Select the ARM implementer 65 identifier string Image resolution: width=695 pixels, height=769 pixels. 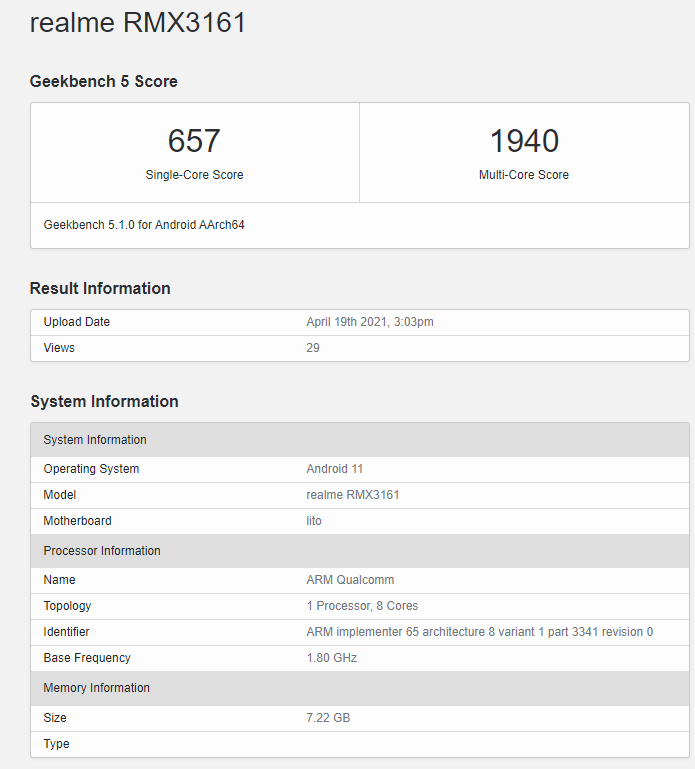coord(480,632)
